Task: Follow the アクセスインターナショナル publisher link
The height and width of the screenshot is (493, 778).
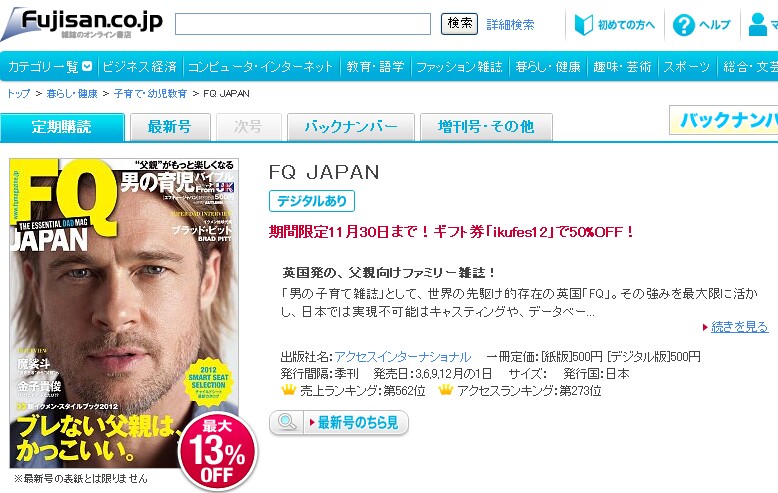Action: (x=402, y=357)
